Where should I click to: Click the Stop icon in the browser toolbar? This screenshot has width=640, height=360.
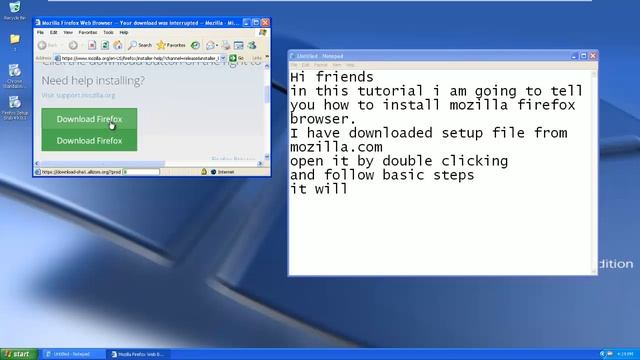(x=92, y=45)
